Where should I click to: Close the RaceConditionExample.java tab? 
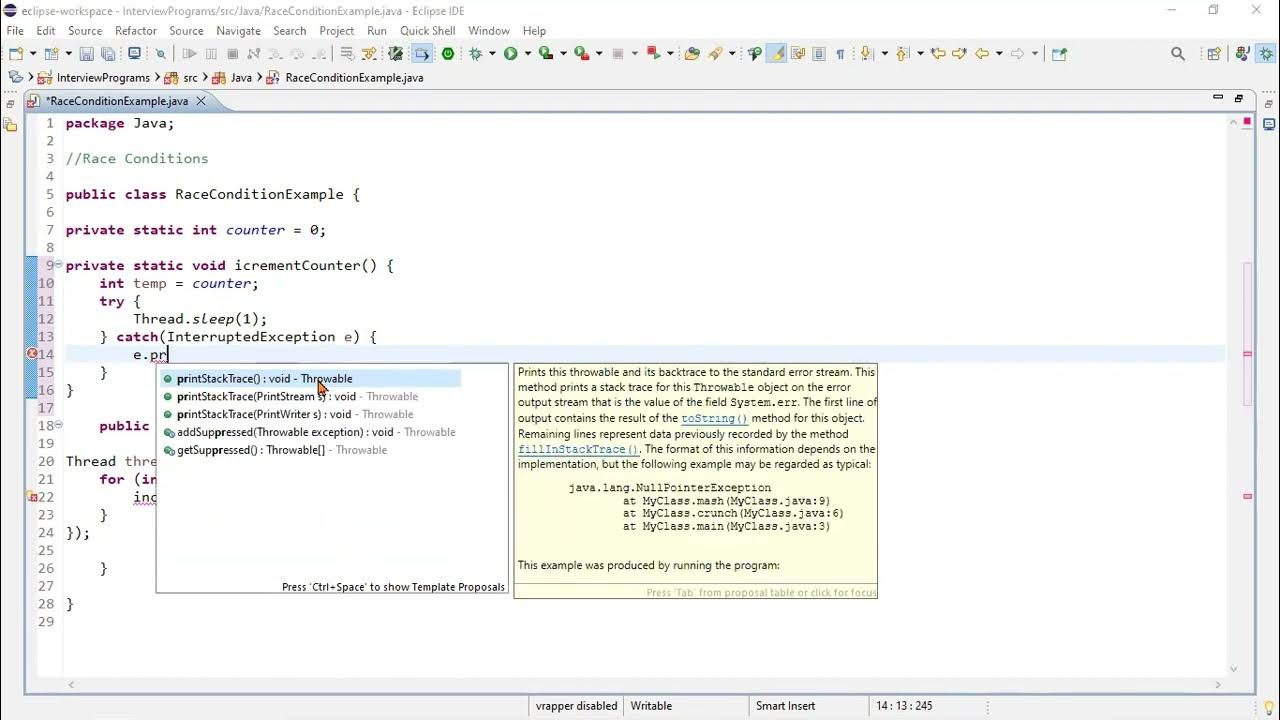tap(200, 101)
